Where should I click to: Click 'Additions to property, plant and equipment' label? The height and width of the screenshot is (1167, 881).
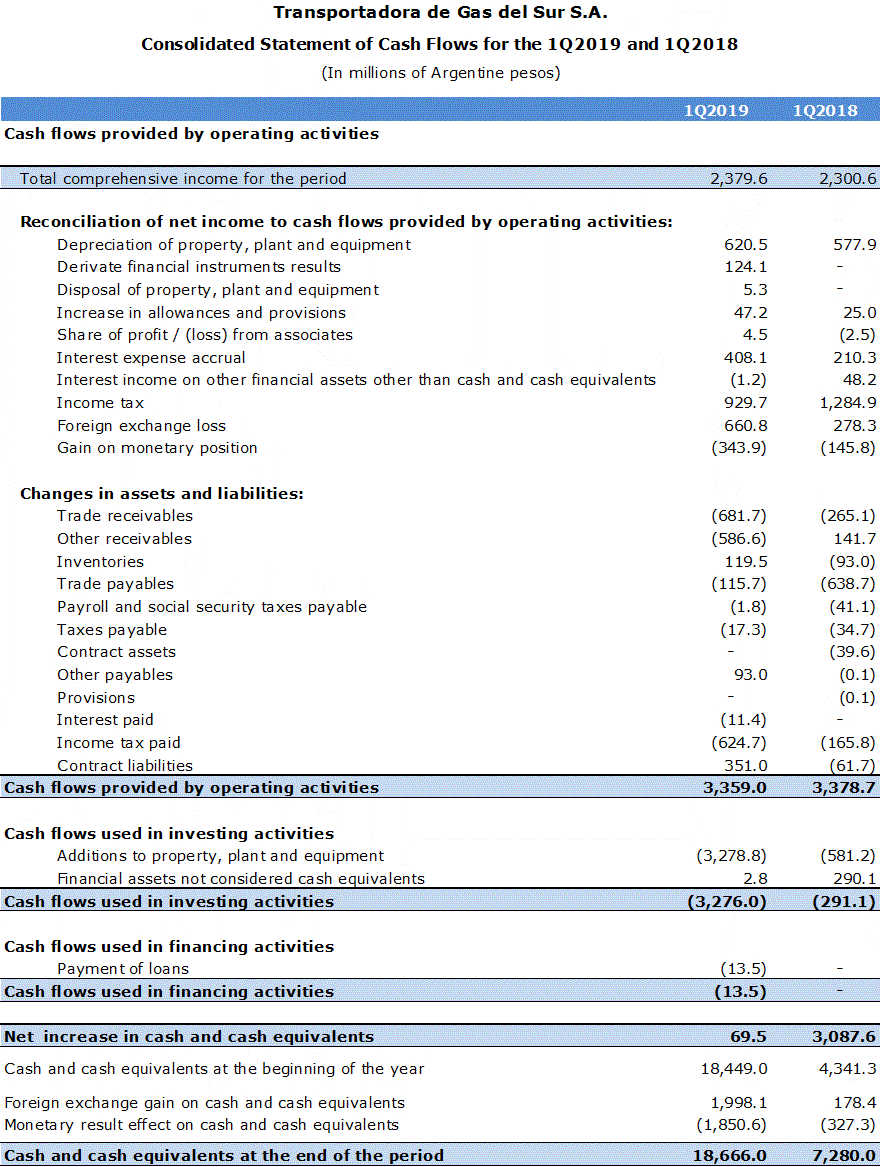(x=220, y=856)
